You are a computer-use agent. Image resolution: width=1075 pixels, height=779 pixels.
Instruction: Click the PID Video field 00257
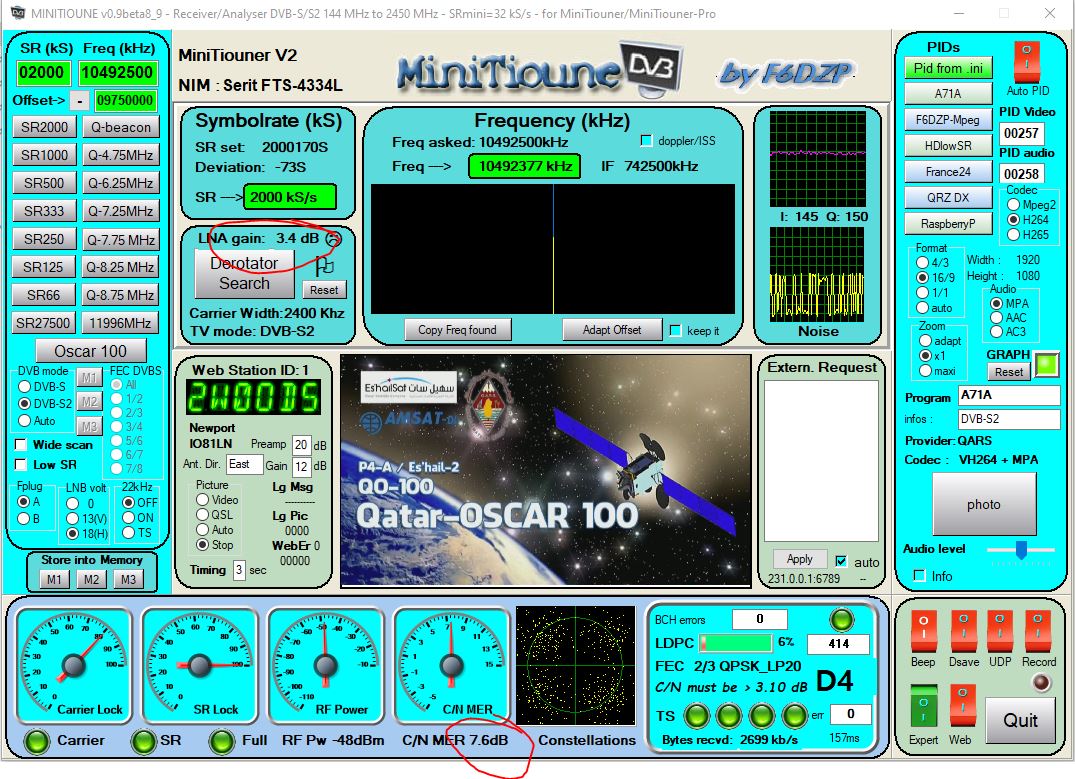click(1022, 133)
